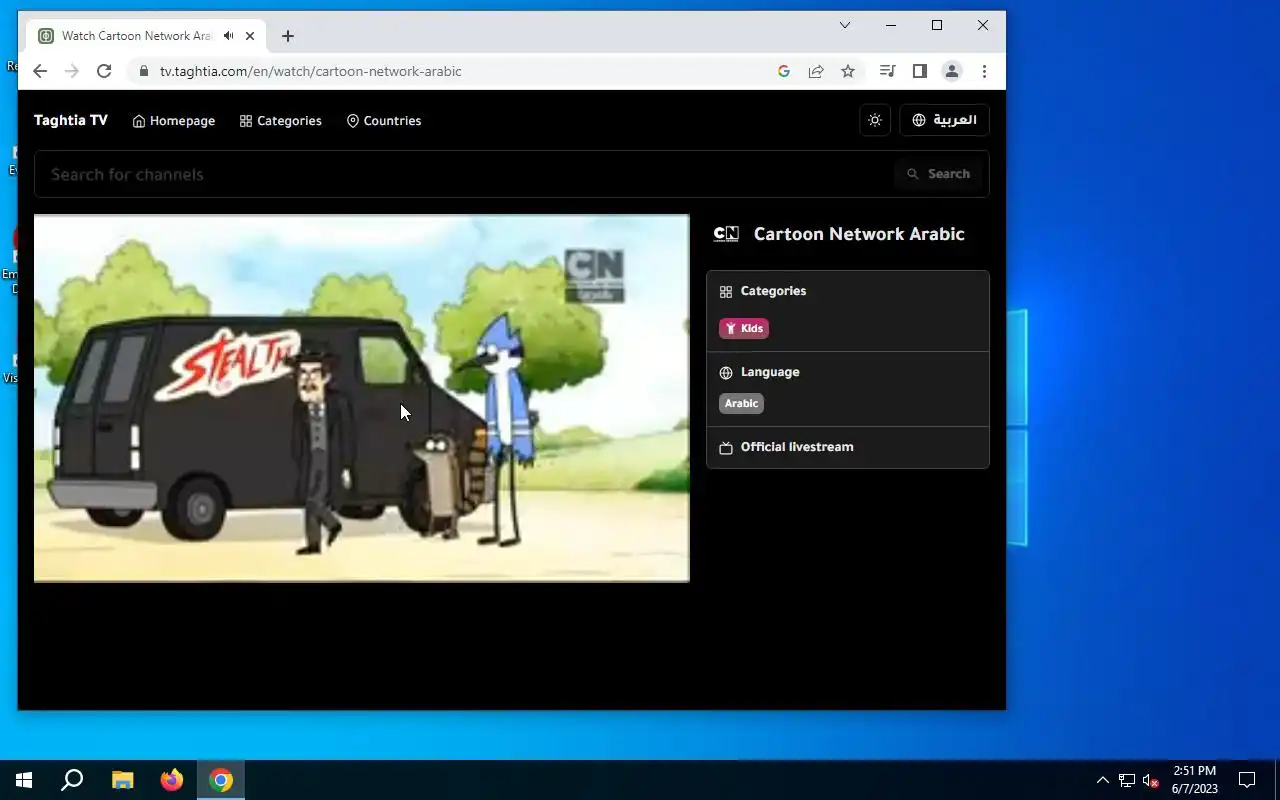Bookmark this page with star icon
The height and width of the screenshot is (800, 1280).
pos(848,71)
